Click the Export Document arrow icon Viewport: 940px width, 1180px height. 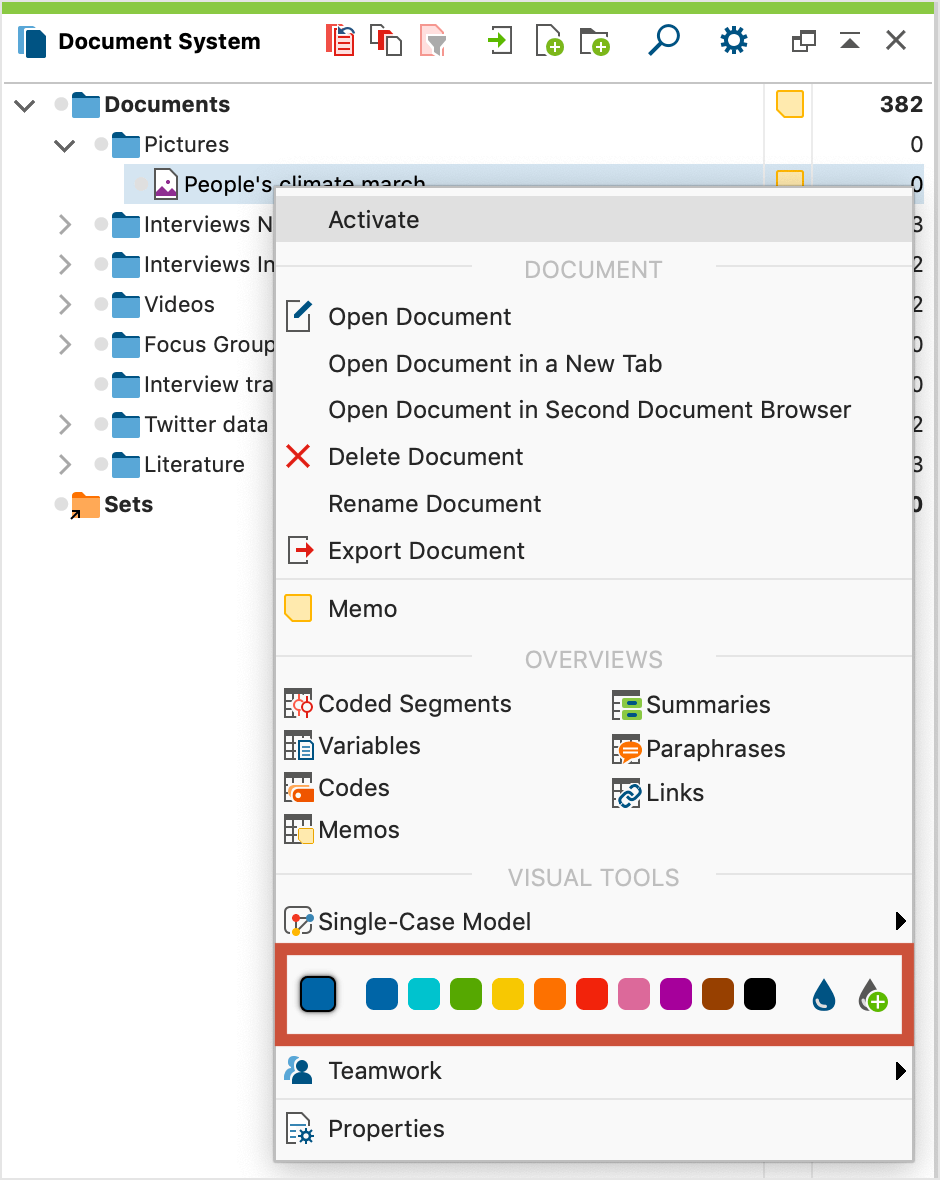pos(300,550)
